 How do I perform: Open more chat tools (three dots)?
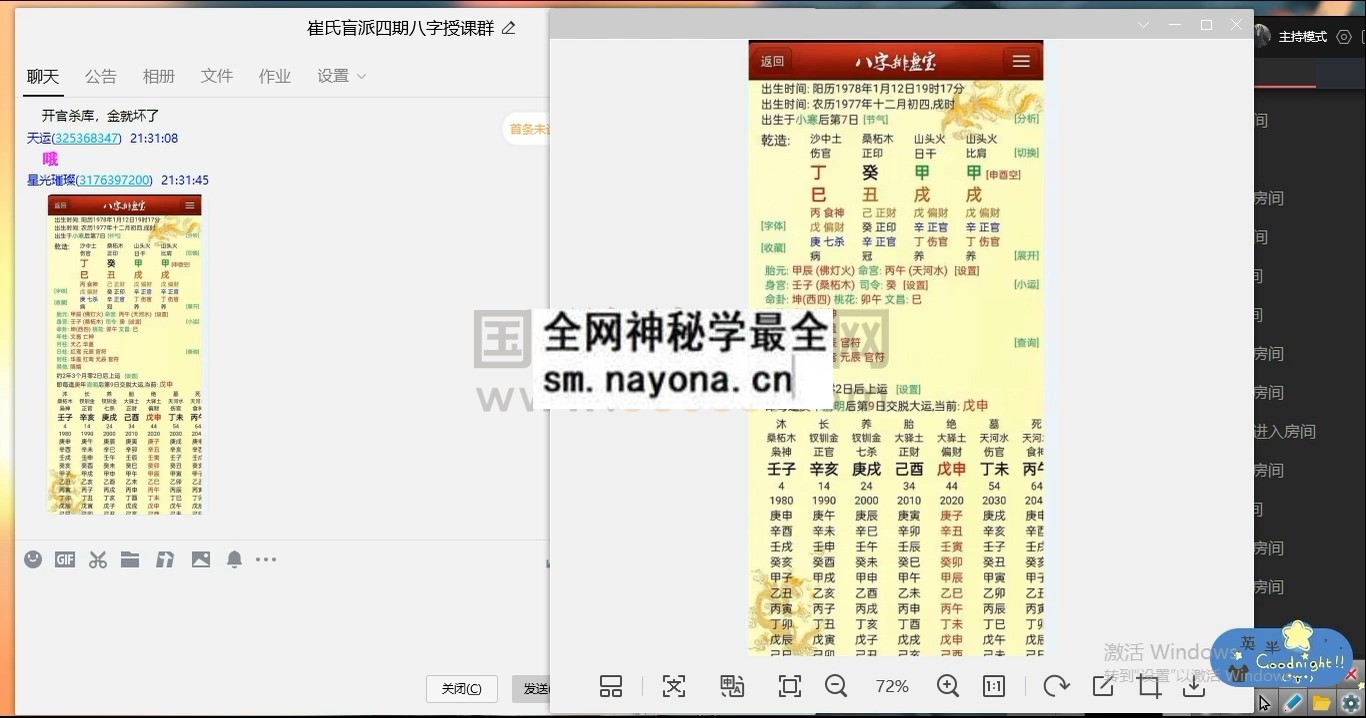click(x=266, y=560)
